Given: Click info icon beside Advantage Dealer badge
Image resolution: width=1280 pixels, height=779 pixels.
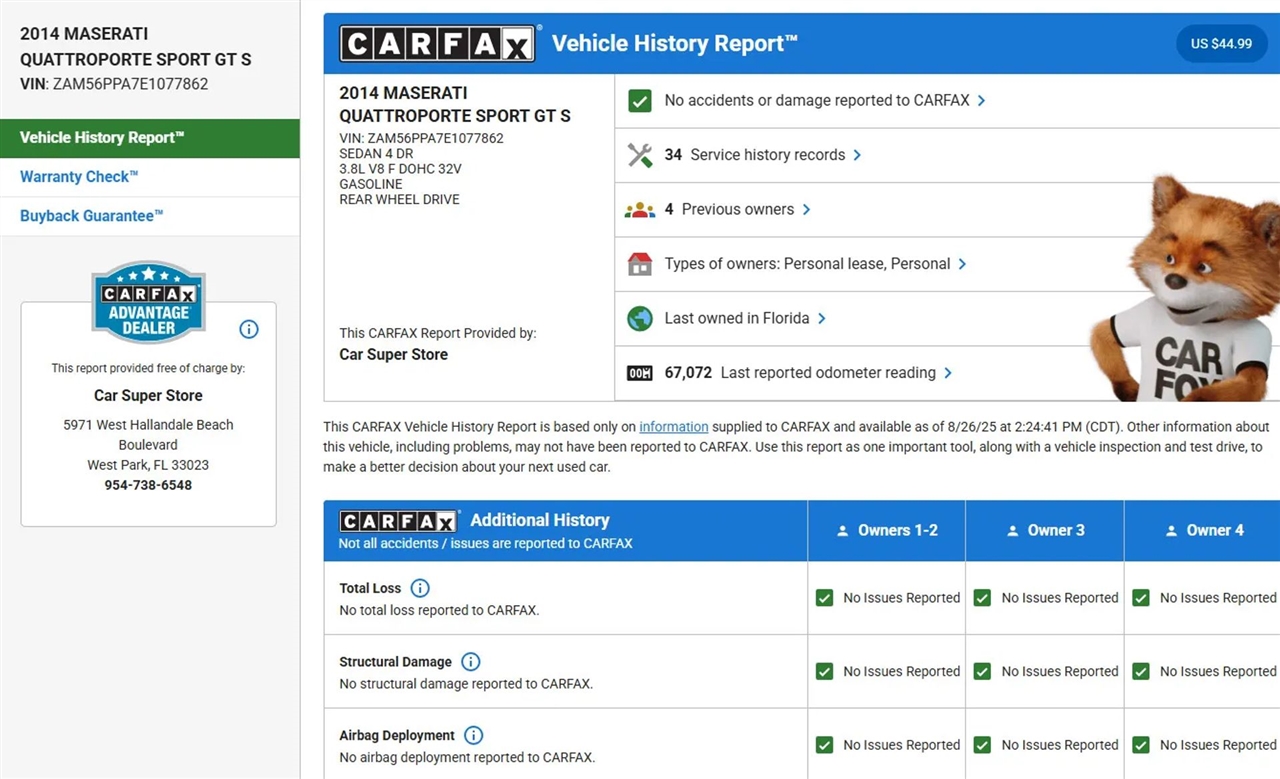Looking at the screenshot, I should point(249,329).
